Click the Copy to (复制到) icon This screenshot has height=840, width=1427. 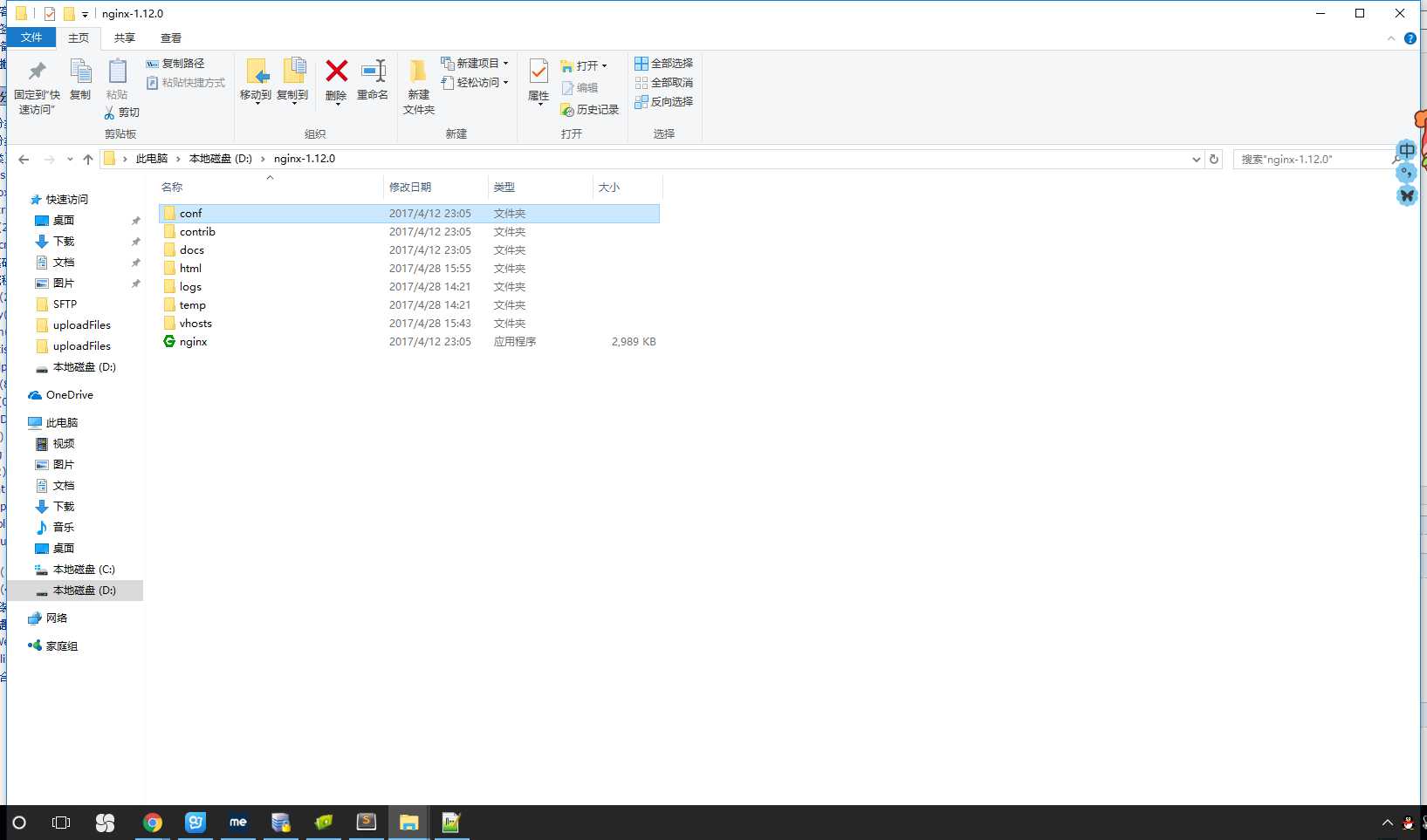294,72
